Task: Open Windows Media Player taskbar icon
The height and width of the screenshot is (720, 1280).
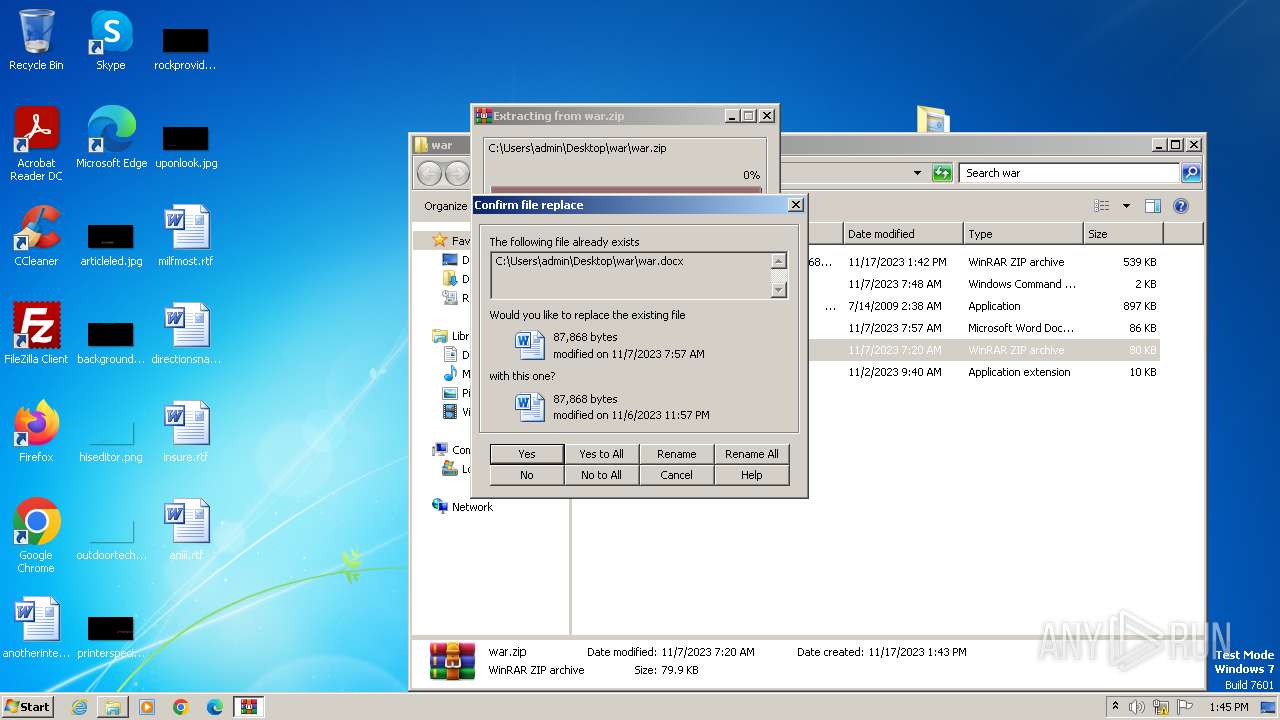Action: 147,707
